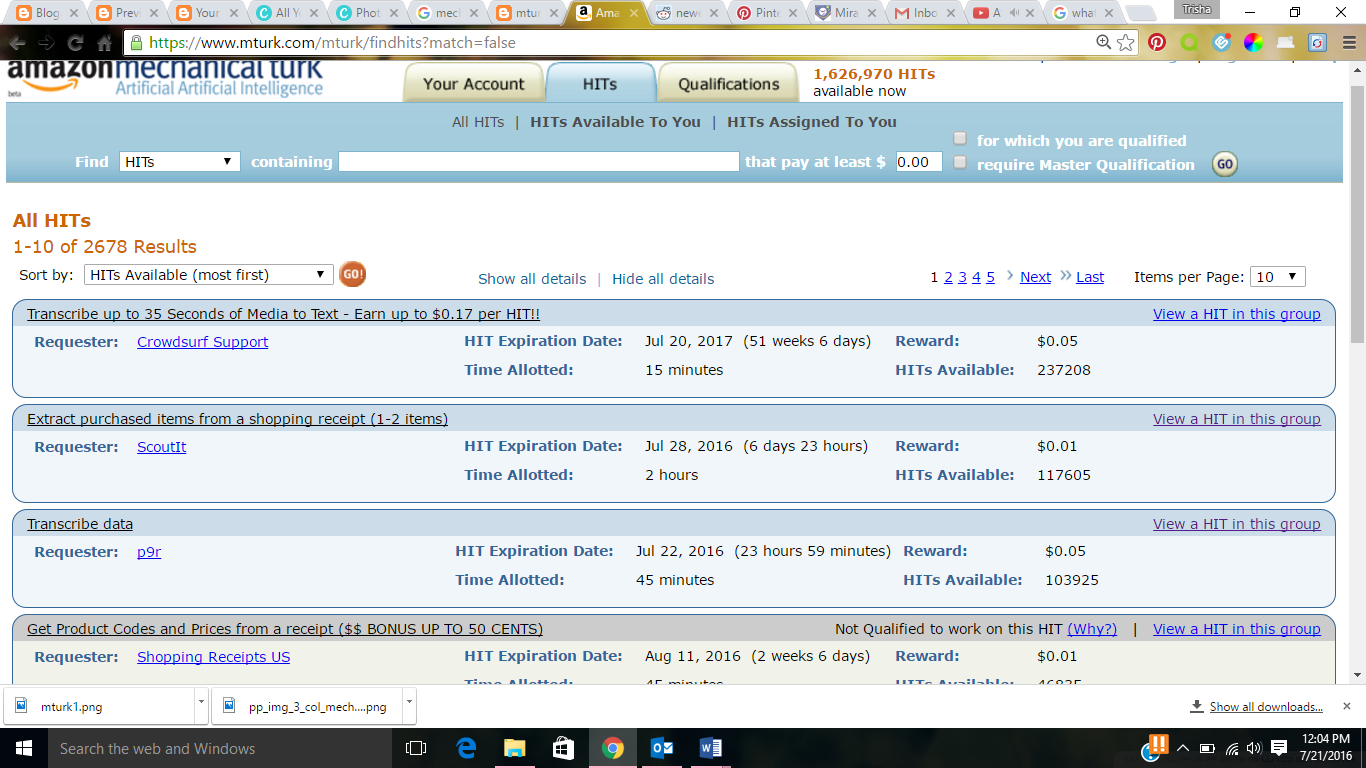Open File Explorer from taskbar
This screenshot has height=768, width=1366.
pyautogui.click(x=514, y=748)
